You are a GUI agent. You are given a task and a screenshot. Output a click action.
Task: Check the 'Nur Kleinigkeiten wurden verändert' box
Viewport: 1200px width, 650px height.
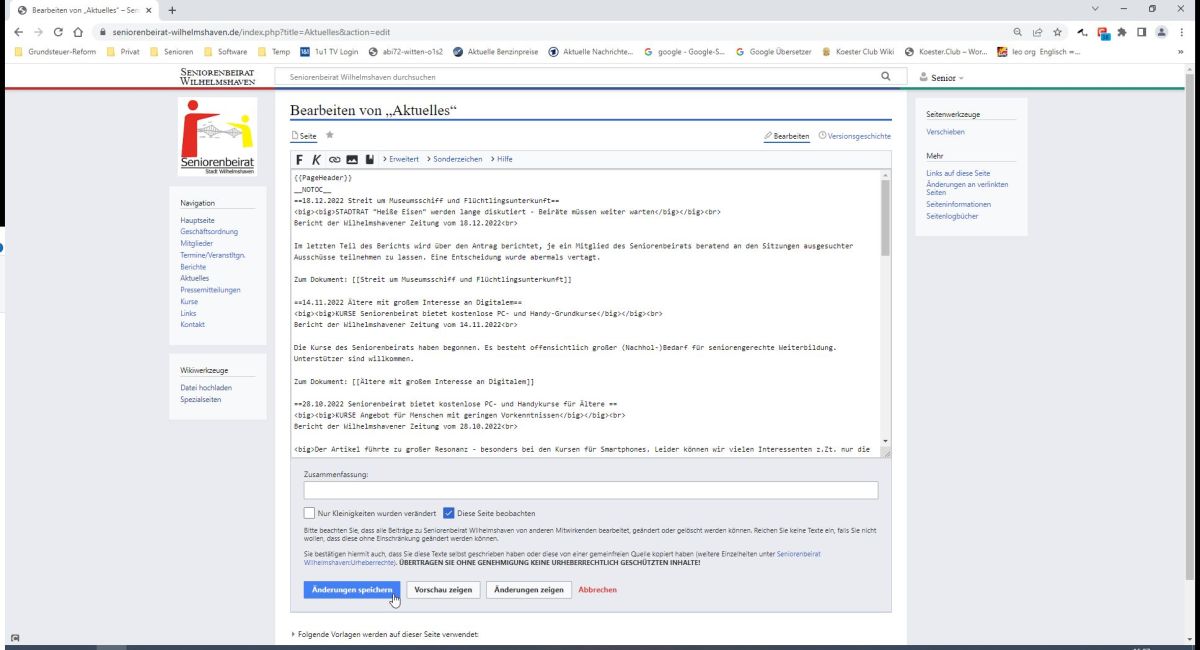309,513
